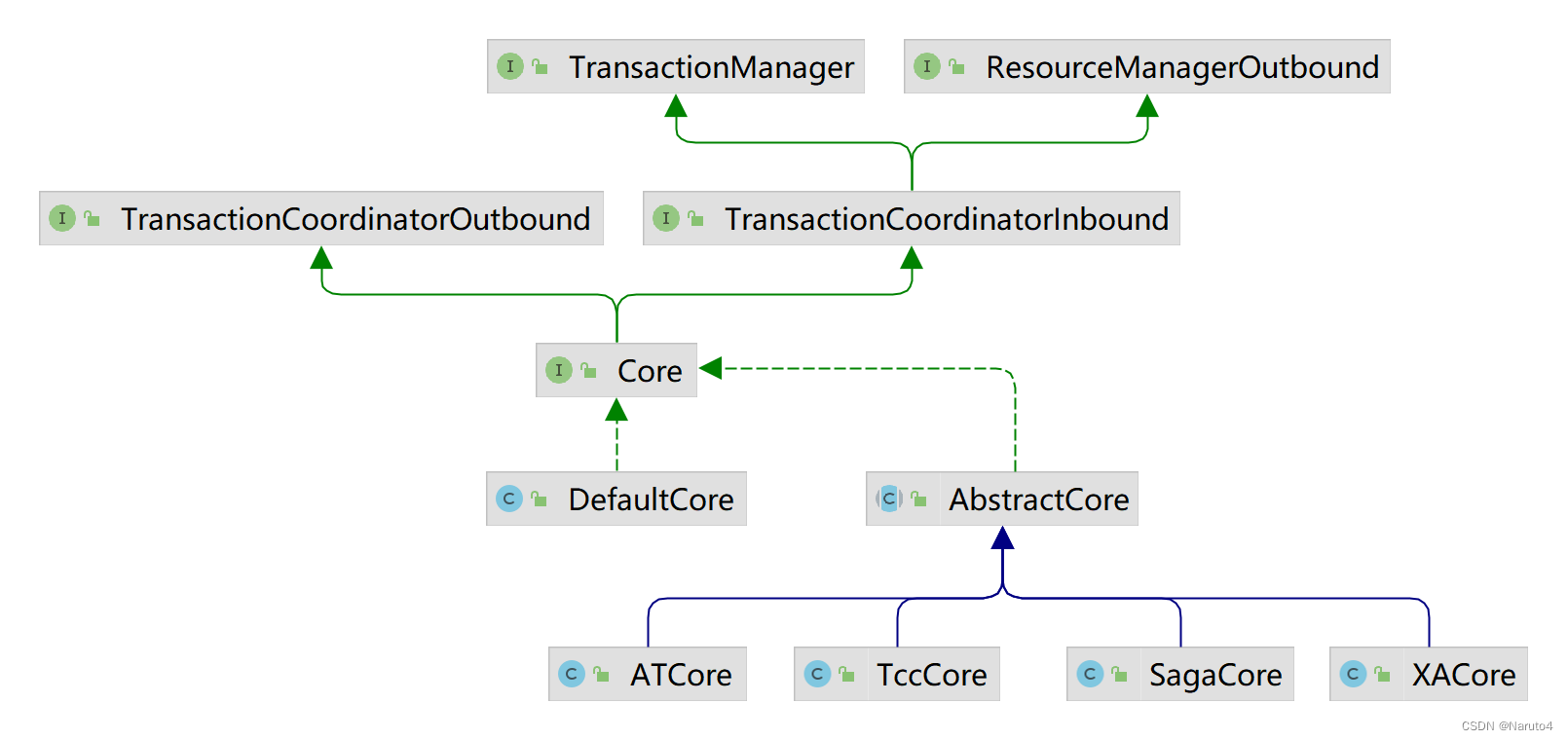Click the class icon on the DefaultCore node

[x=509, y=499]
